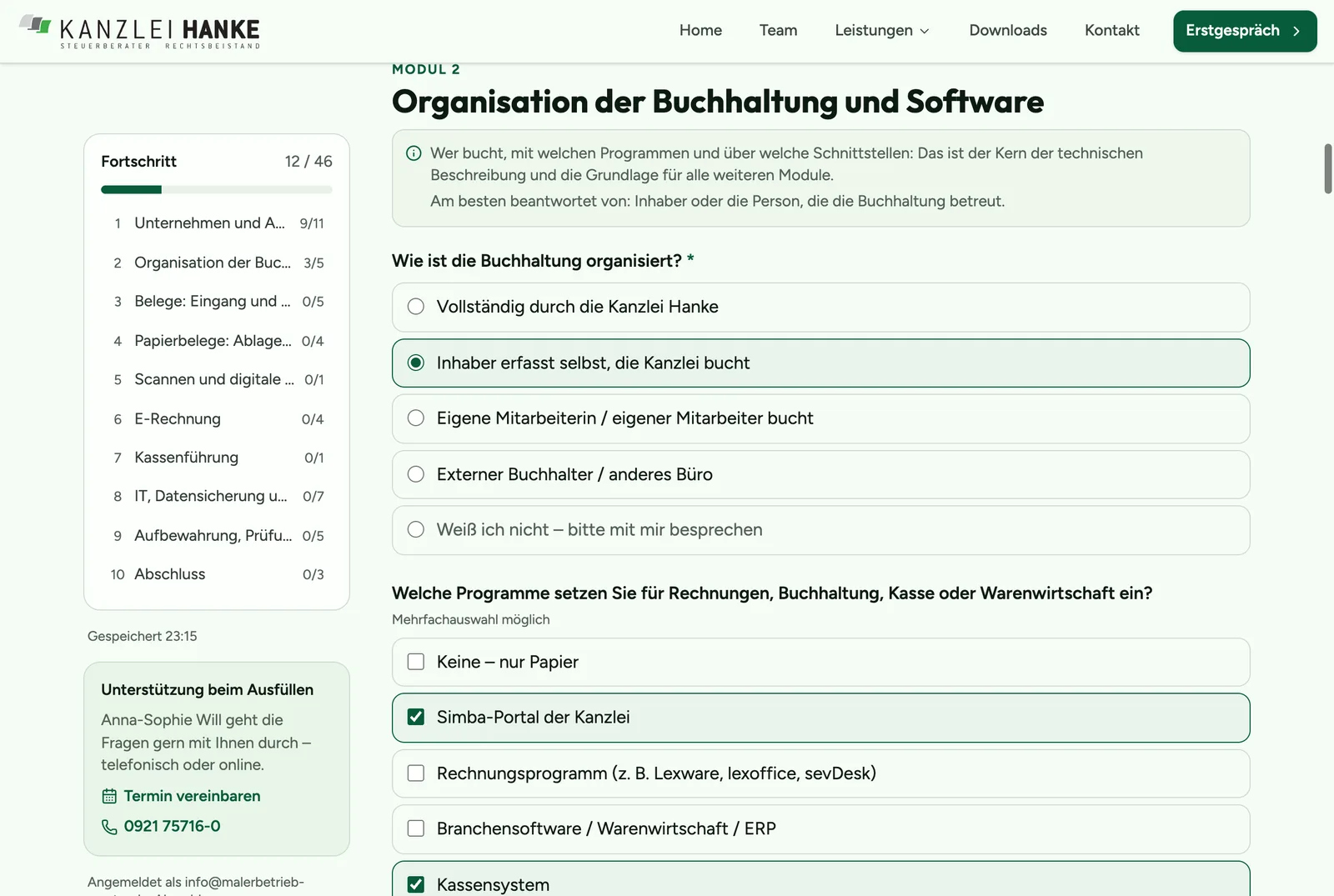Jump to module 5 "Scannen und digitale ..."
This screenshot has height=896, width=1334.
[217, 380]
